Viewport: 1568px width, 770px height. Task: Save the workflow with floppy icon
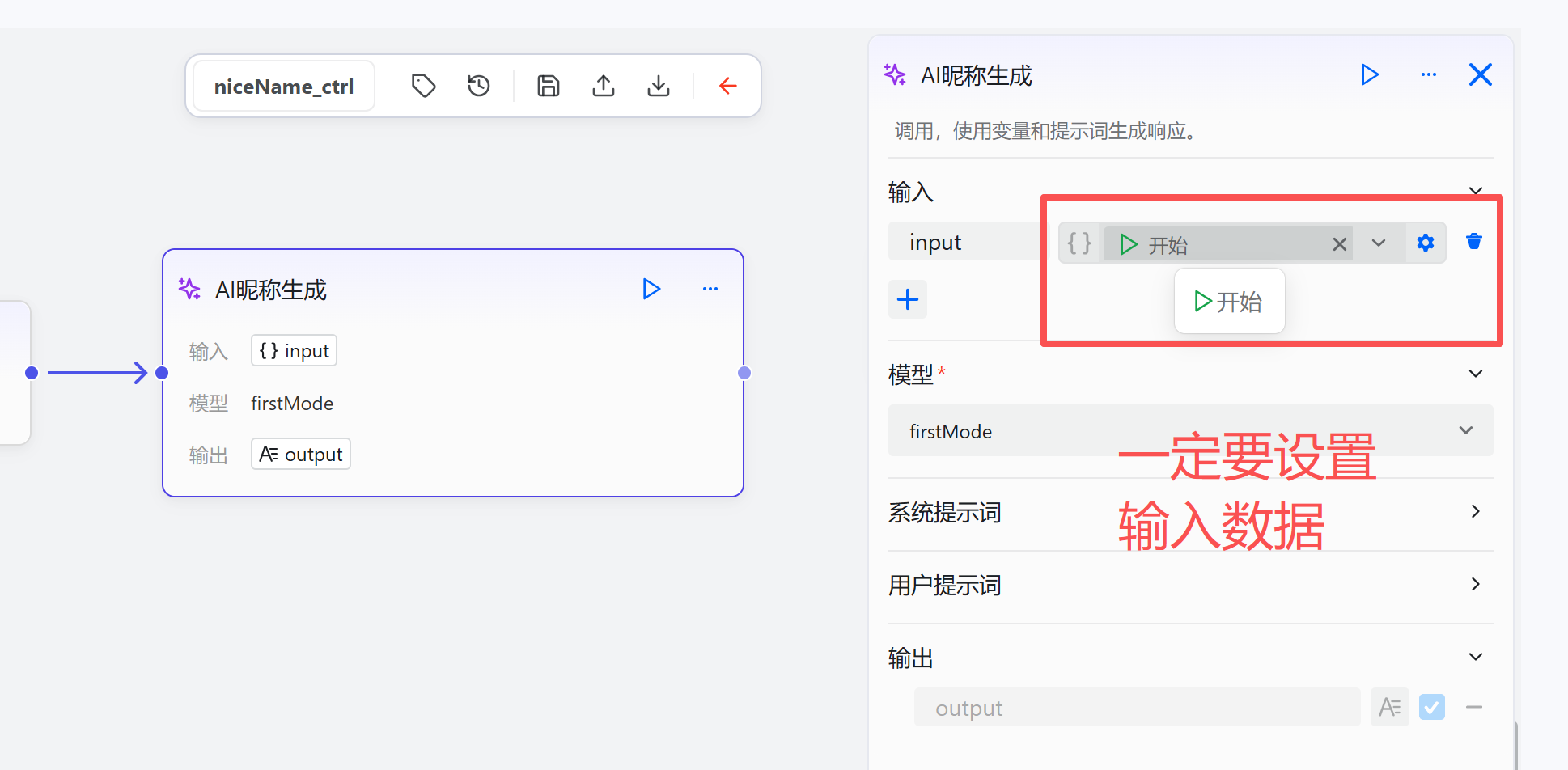[x=549, y=86]
